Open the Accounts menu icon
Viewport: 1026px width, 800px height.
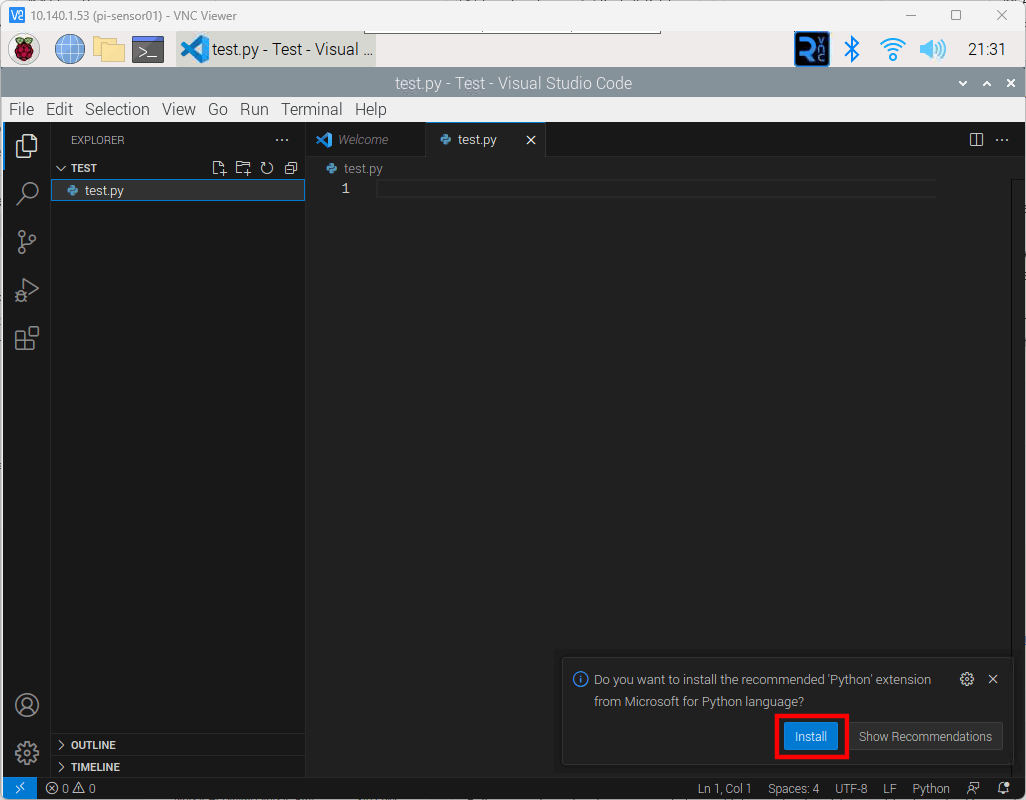point(27,705)
